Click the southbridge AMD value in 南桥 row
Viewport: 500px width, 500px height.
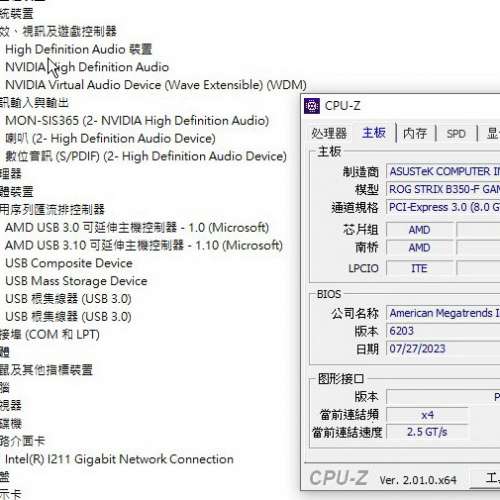(420, 248)
